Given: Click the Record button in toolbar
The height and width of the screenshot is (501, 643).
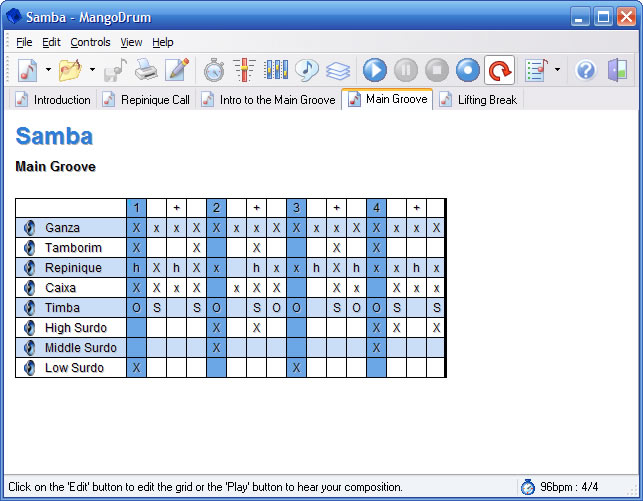Looking at the screenshot, I should (468, 70).
